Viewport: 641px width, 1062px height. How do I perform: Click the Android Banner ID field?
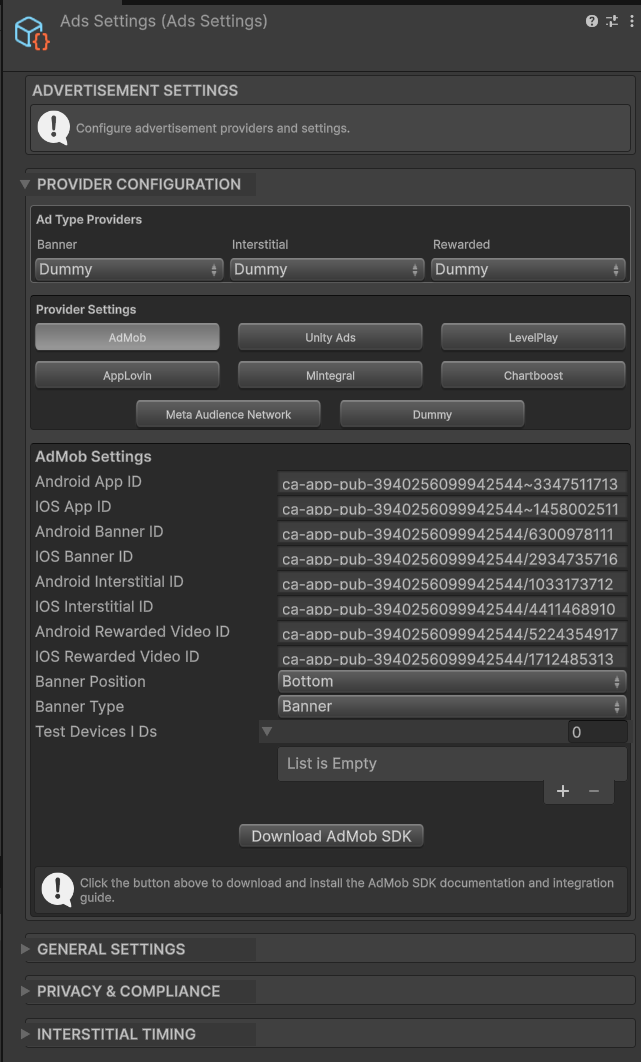click(453, 533)
